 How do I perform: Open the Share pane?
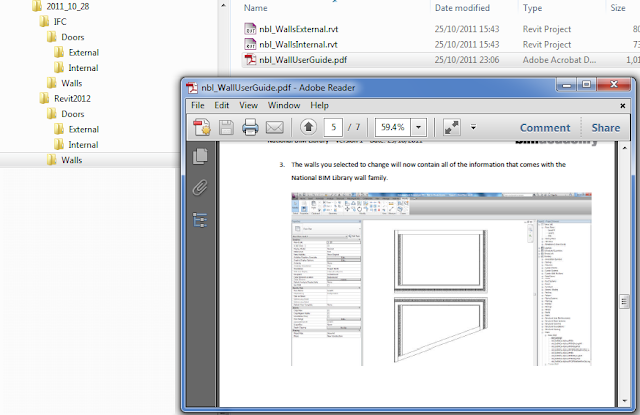606,128
